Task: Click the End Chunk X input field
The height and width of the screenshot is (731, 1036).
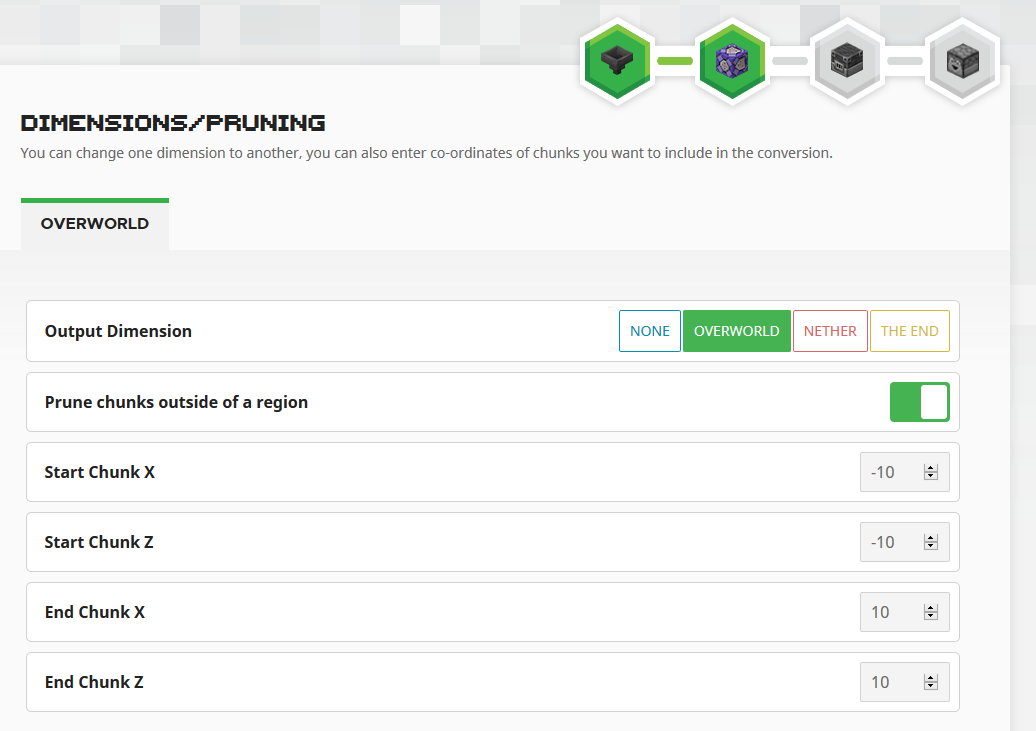Action: pos(905,612)
